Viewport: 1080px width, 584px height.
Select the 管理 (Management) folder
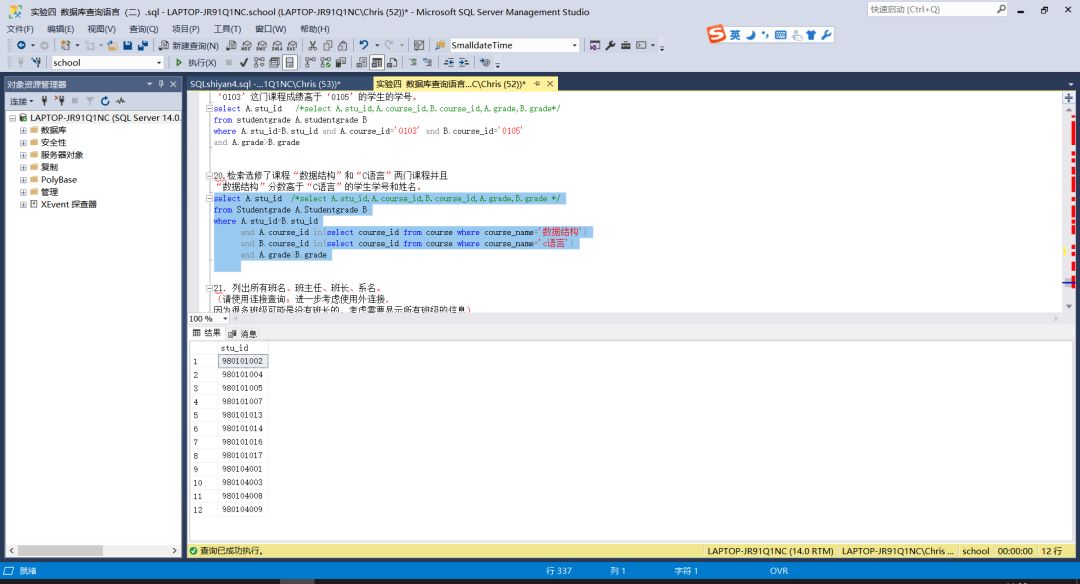click(49, 192)
